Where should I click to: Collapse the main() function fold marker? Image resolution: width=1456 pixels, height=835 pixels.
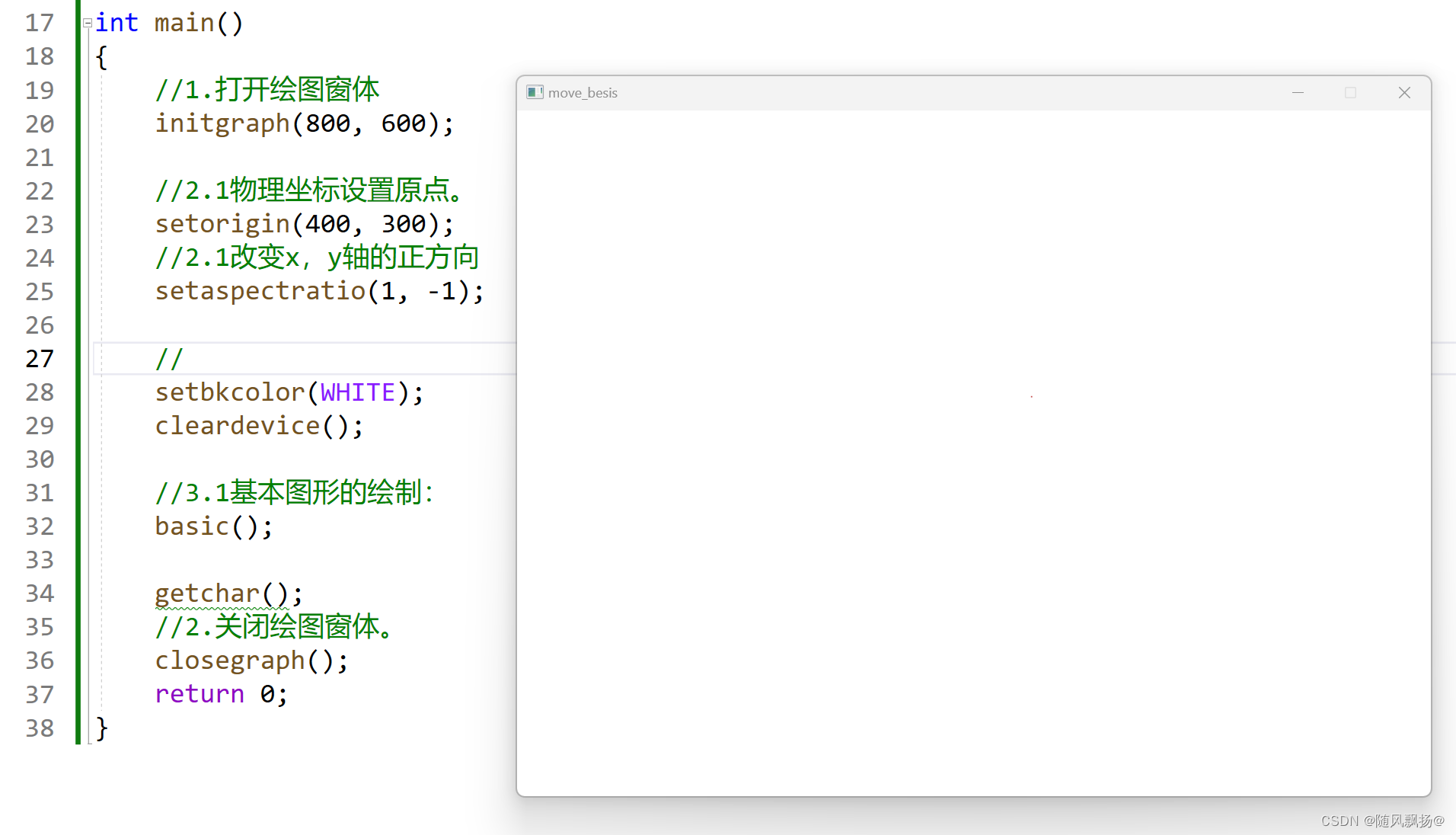coord(88,23)
